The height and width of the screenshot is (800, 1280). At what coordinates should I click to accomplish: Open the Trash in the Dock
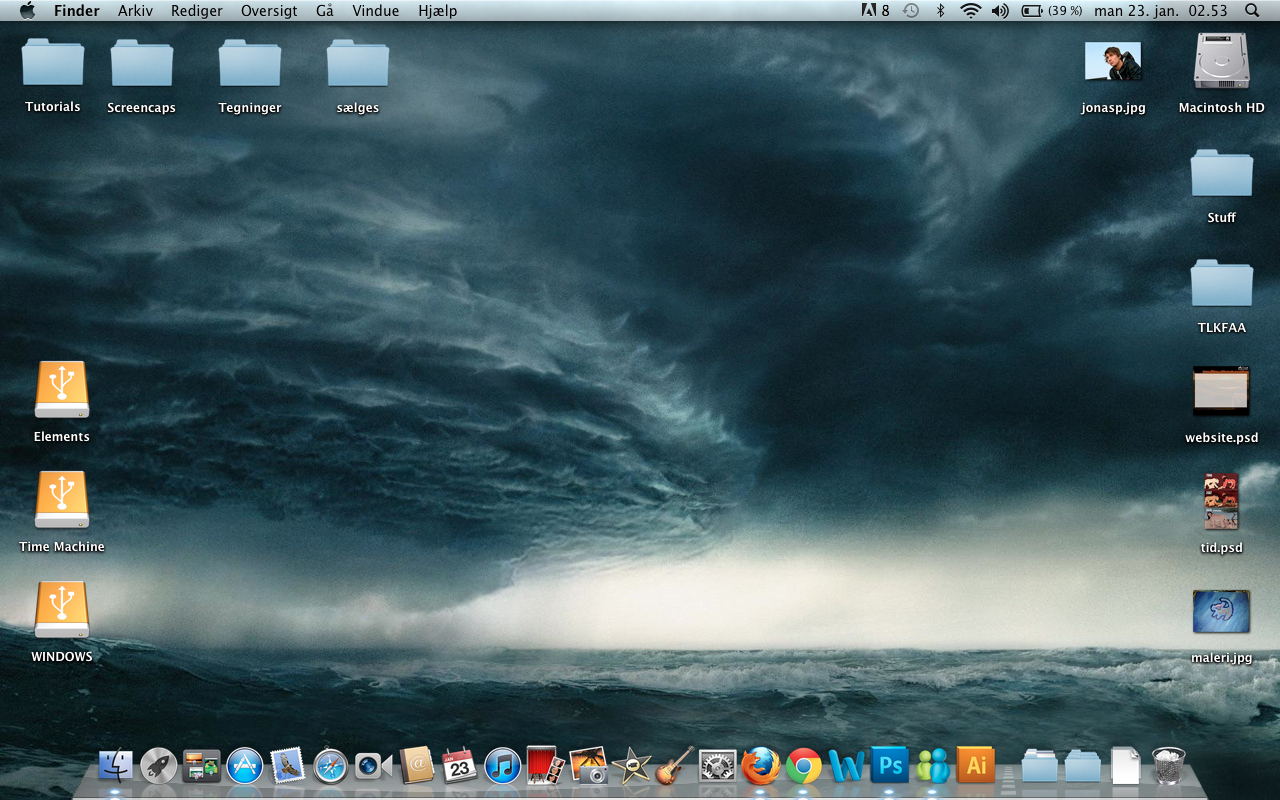click(1168, 766)
